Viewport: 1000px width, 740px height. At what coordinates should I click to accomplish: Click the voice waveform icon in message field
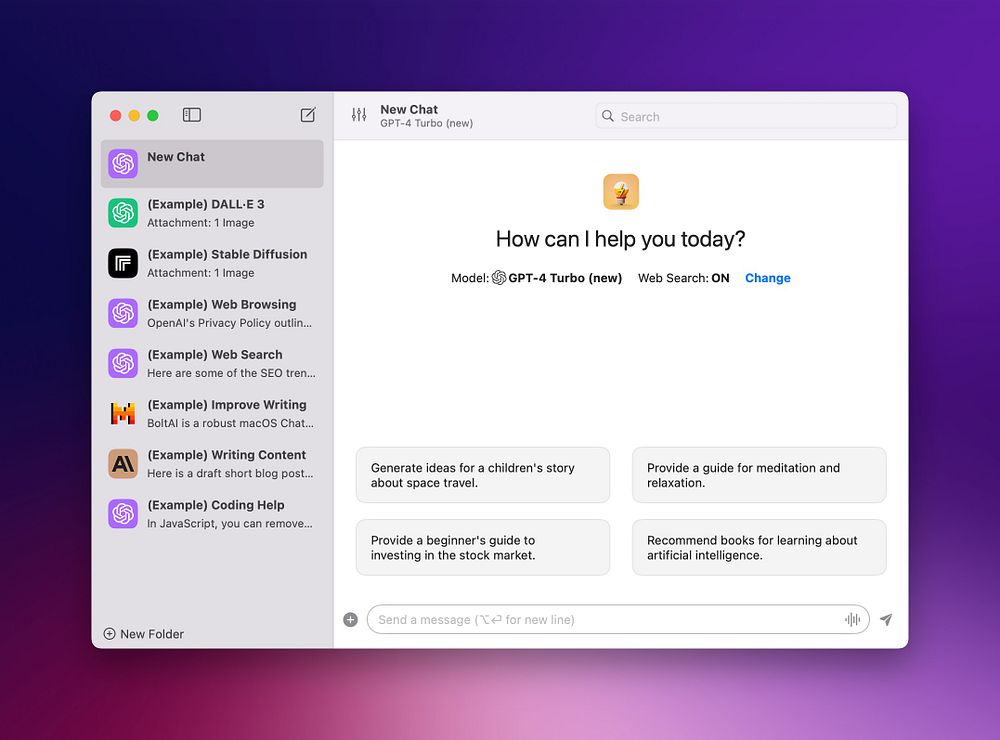pyautogui.click(x=853, y=619)
